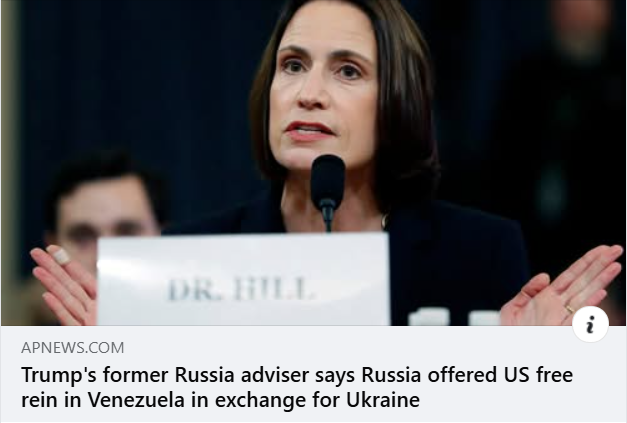Open the link info 'i' icon

[591, 324]
